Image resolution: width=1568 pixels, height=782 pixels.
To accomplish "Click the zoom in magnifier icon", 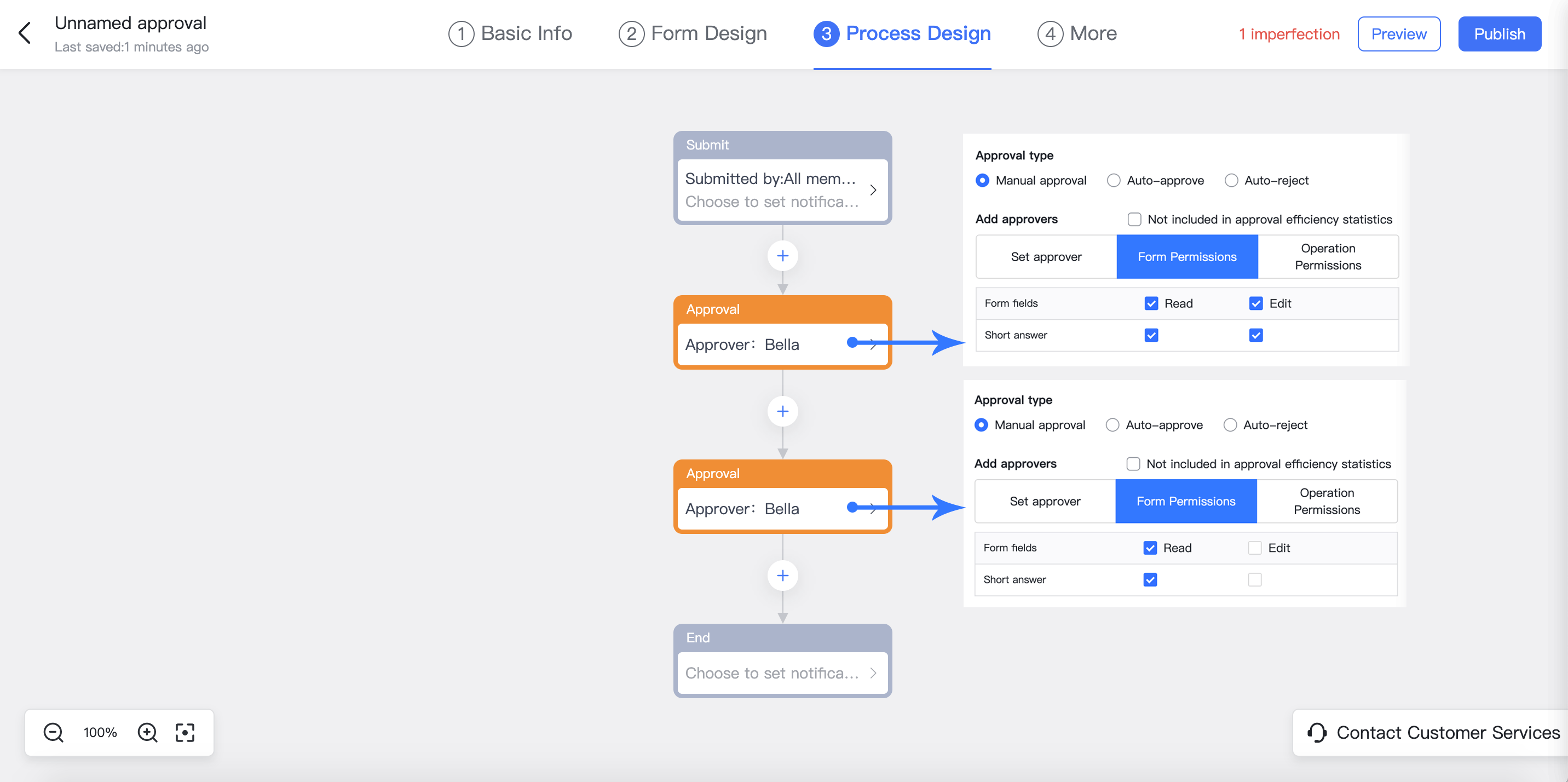I will pyautogui.click(x=147, y=732).
